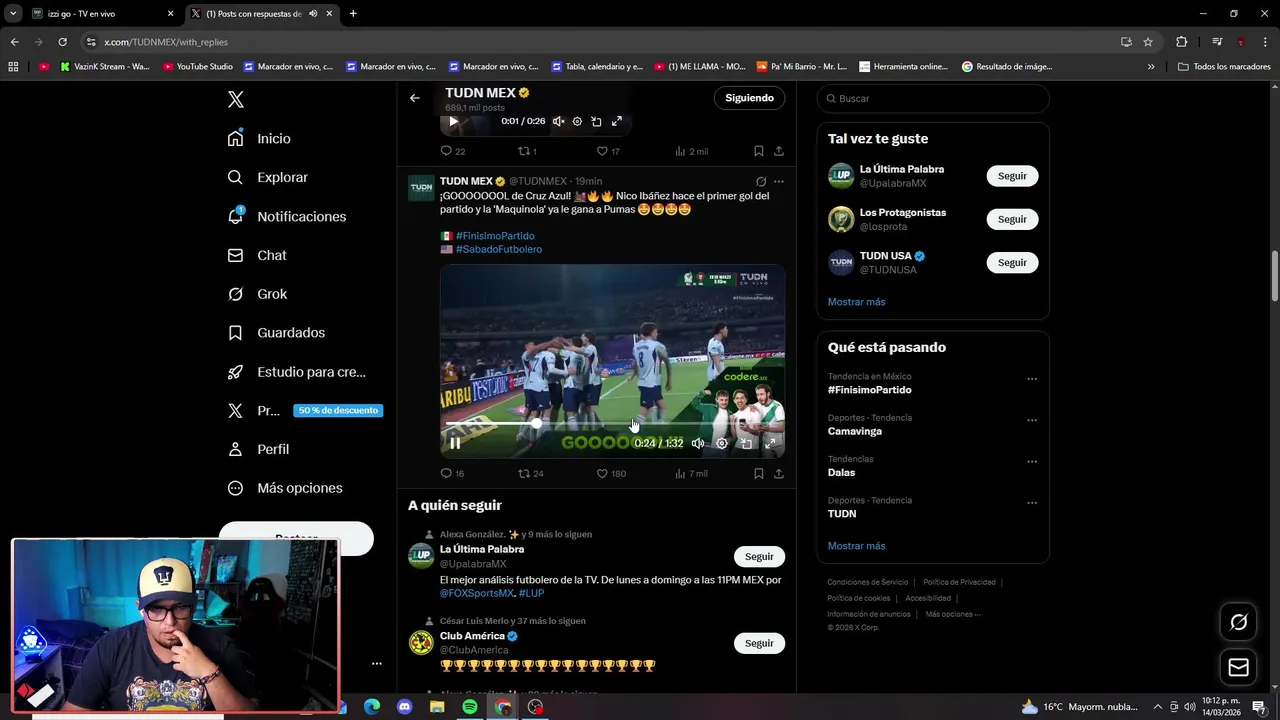The width and height of the screenshot is (1280, 720).
Task: Open Guardados in the sidebar
Action: [x=275, y=332]
